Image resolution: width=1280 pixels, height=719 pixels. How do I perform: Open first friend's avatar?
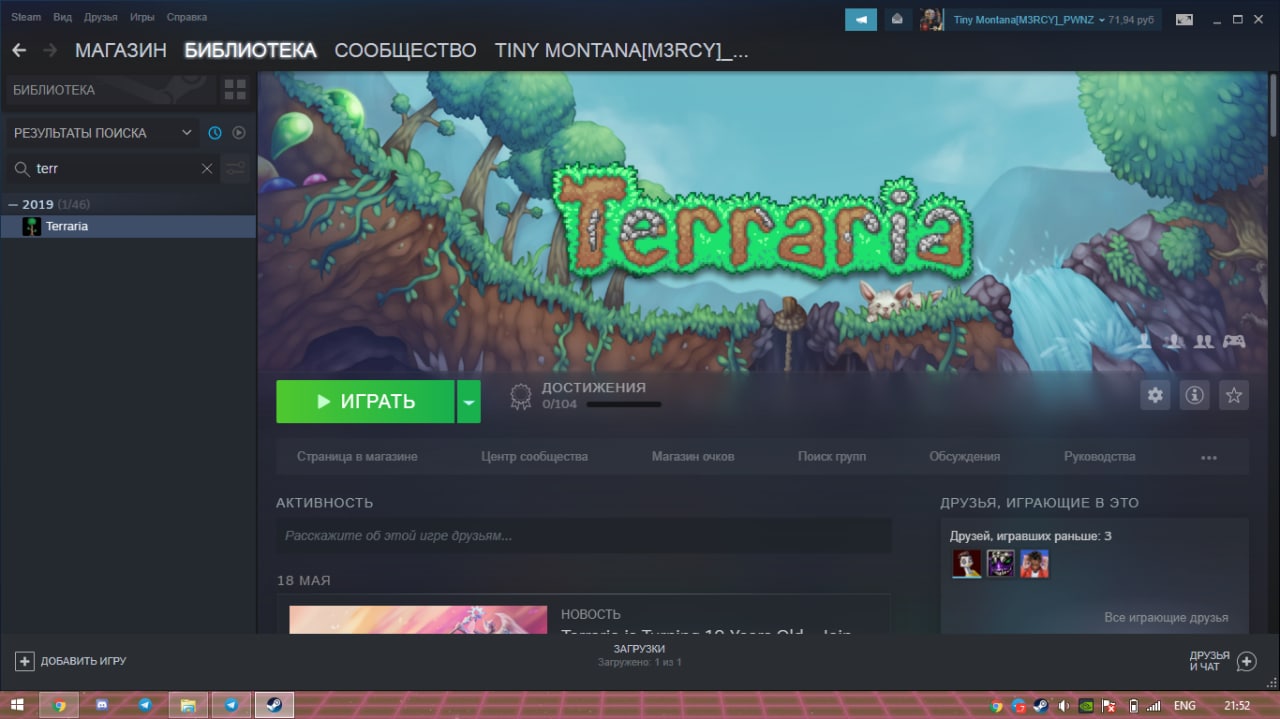966,564
